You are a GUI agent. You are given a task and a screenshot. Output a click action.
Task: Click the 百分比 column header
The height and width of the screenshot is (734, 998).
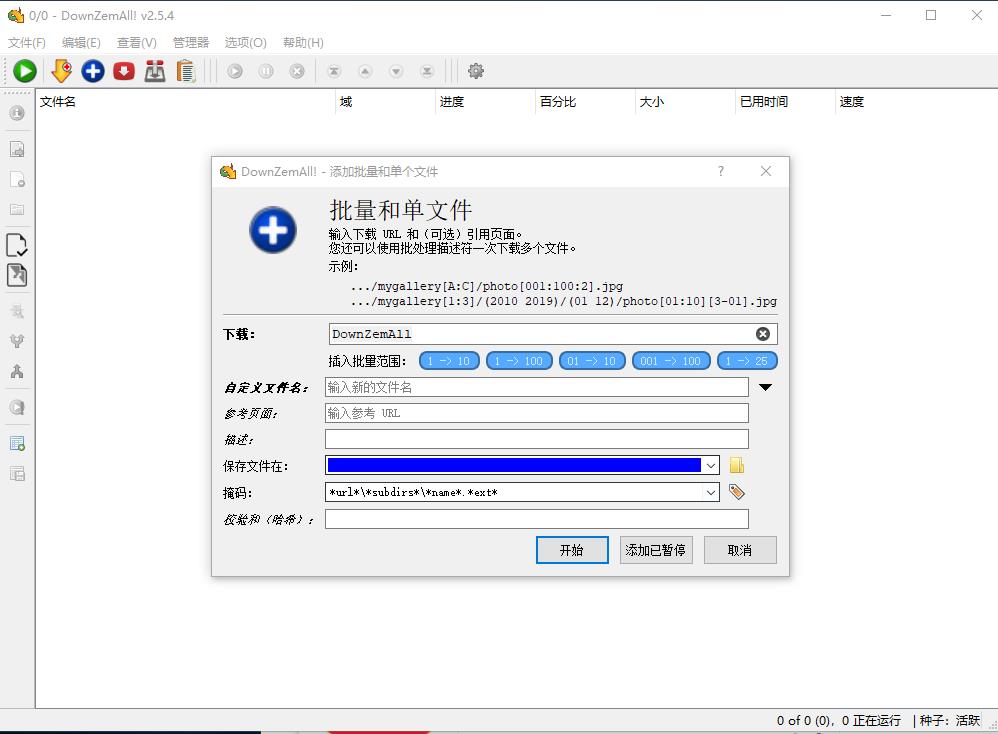click(x=585, y=102)
